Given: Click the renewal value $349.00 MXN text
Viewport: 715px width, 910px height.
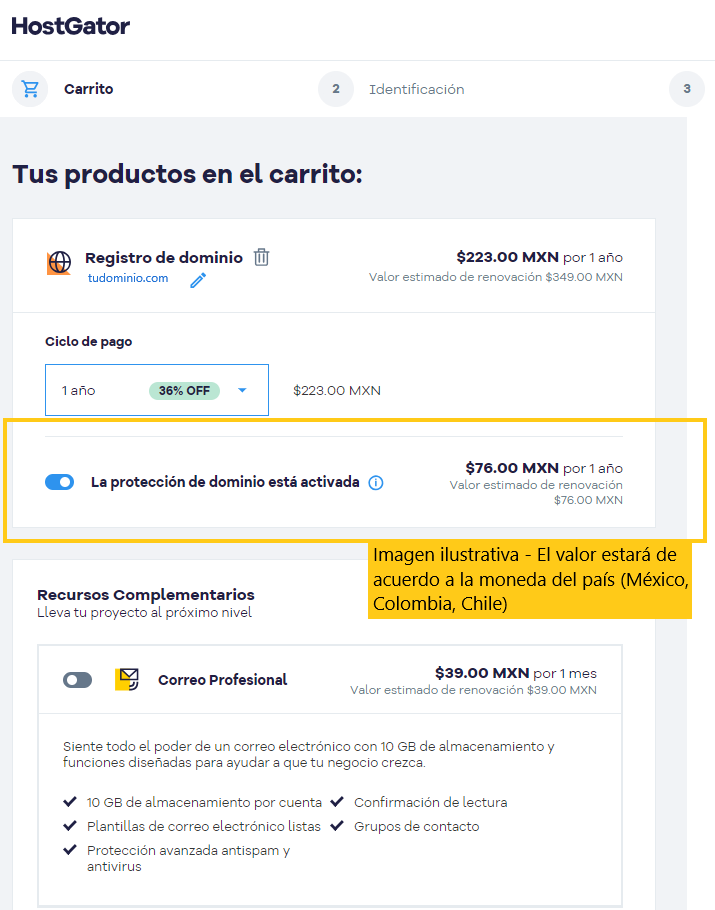Looking at the screenshot, I should pyautogui.click(x=496, y=277).
